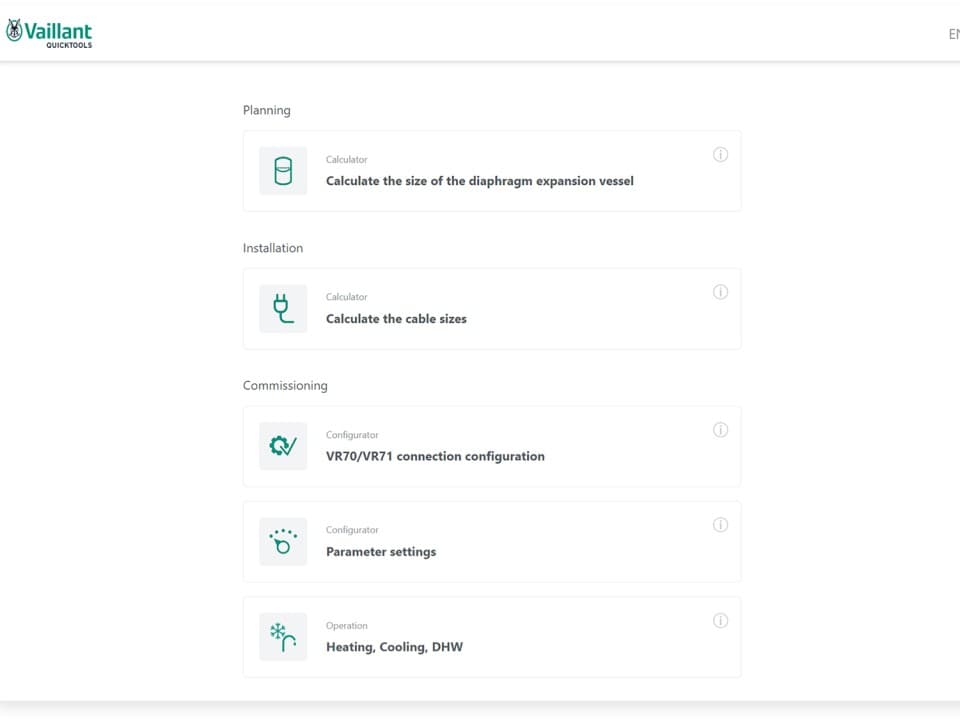Image resolution: width=960 pixels, height=720 pixels.
Task: Click the cable sizes plug icon
Action: (283, 309)
